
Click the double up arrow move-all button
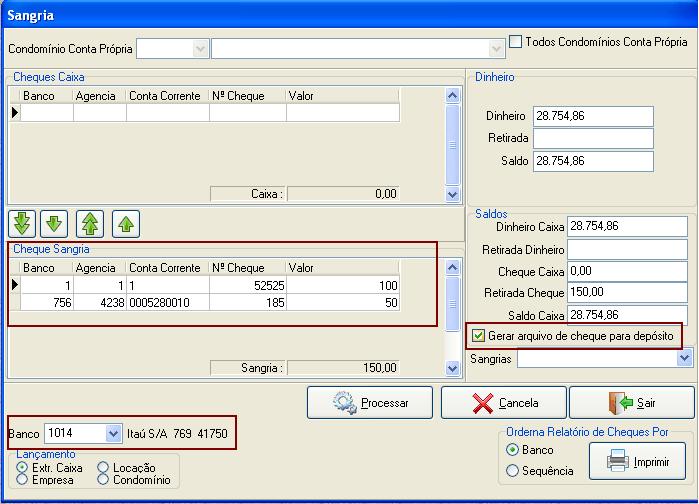91,223
